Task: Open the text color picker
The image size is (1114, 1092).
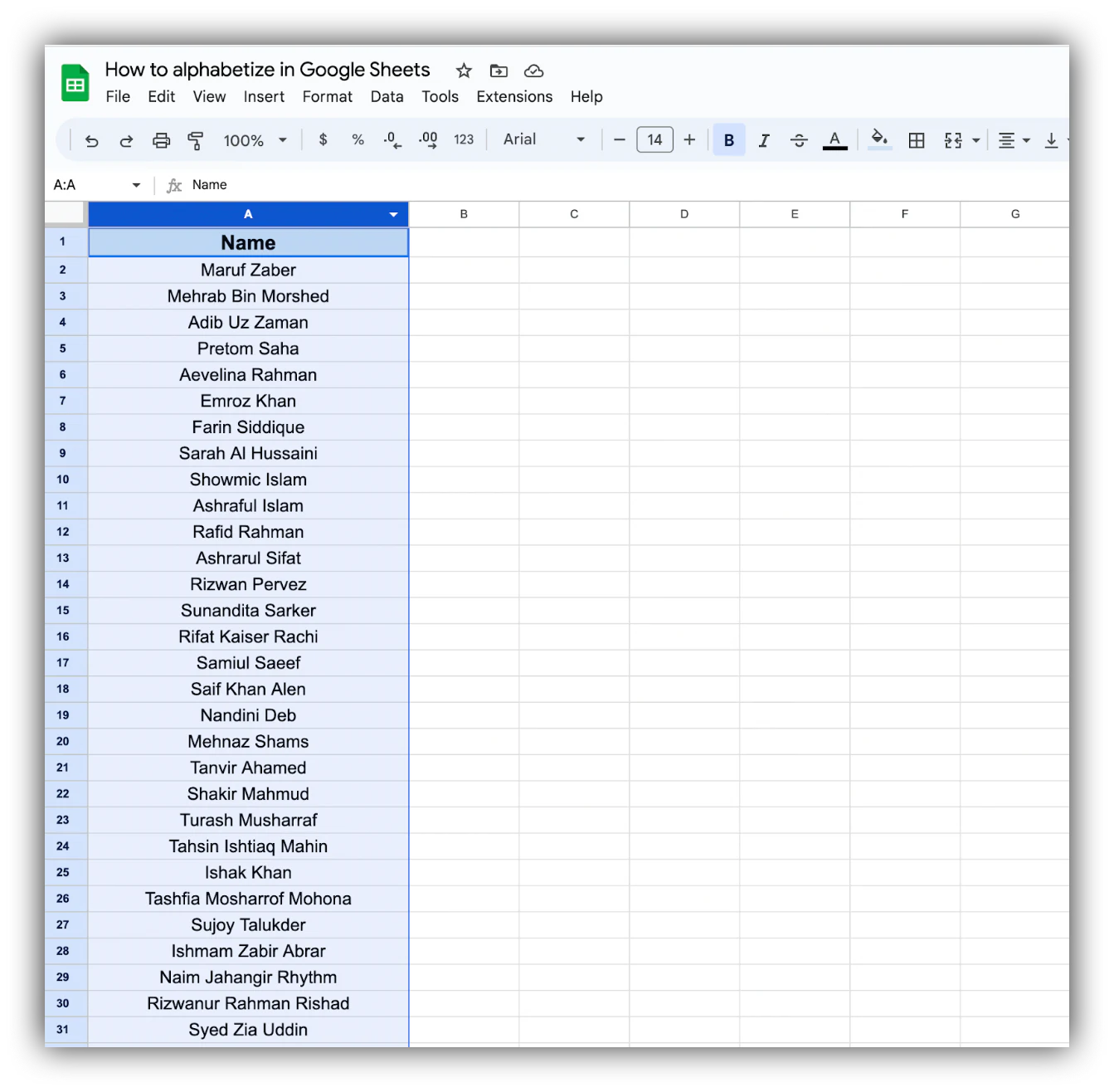Action: coord(834,140)
